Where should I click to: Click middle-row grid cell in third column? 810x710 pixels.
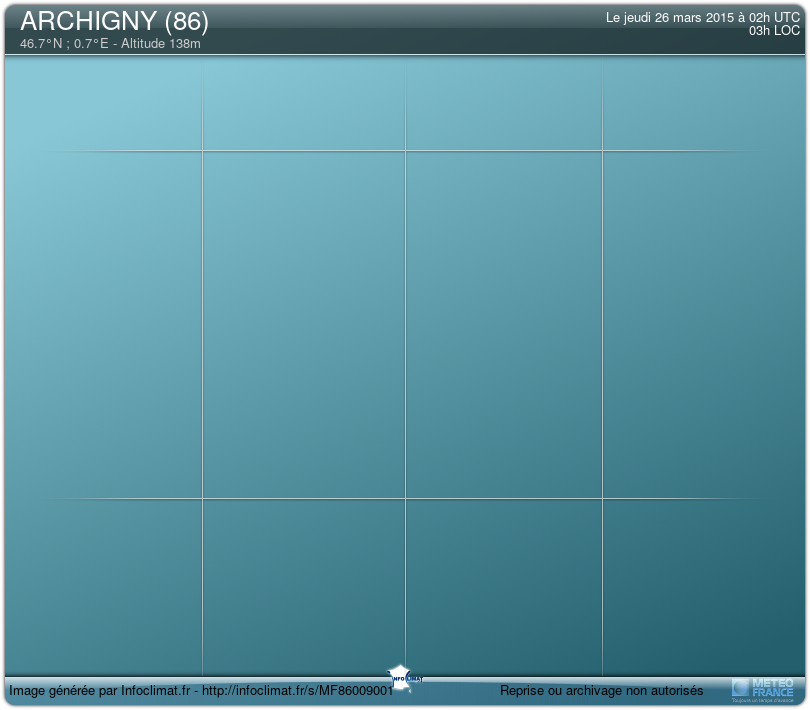(x=503, y=325)
